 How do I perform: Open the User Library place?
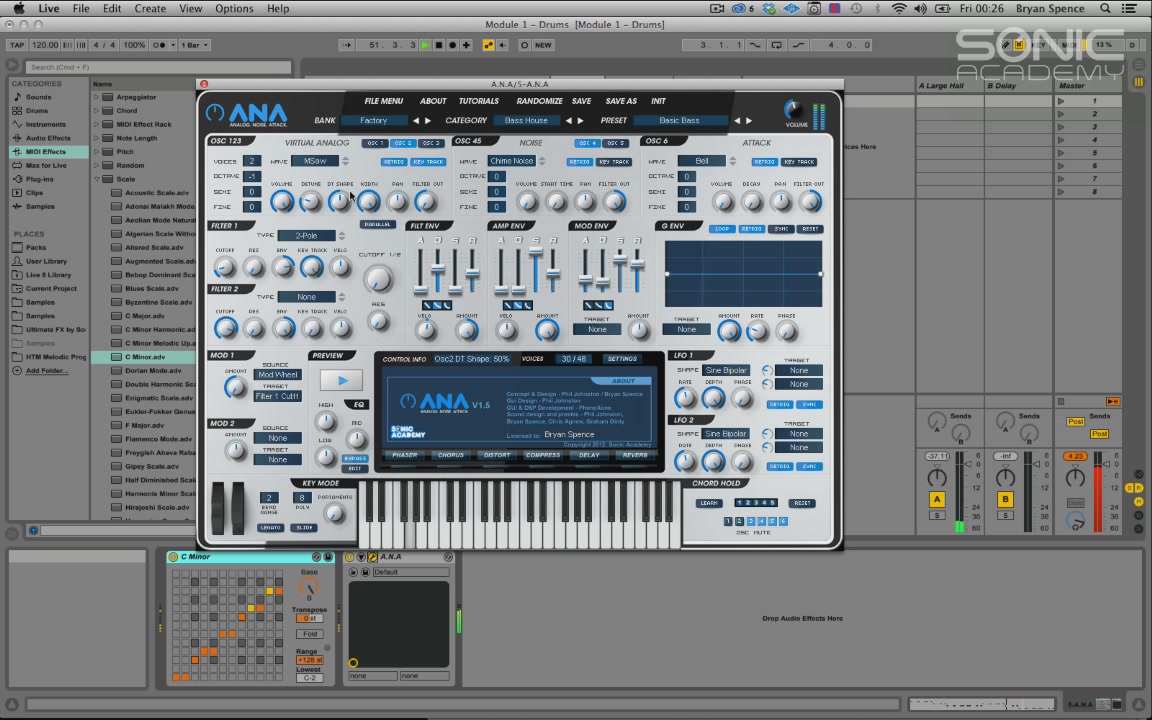click(x=46, y=261)
